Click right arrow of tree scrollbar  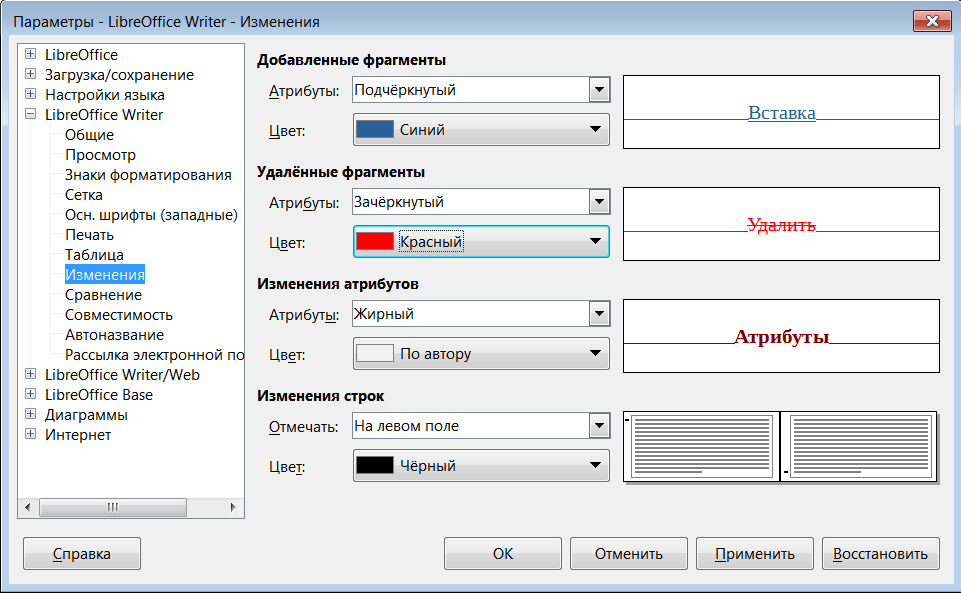tap(233, 507)
